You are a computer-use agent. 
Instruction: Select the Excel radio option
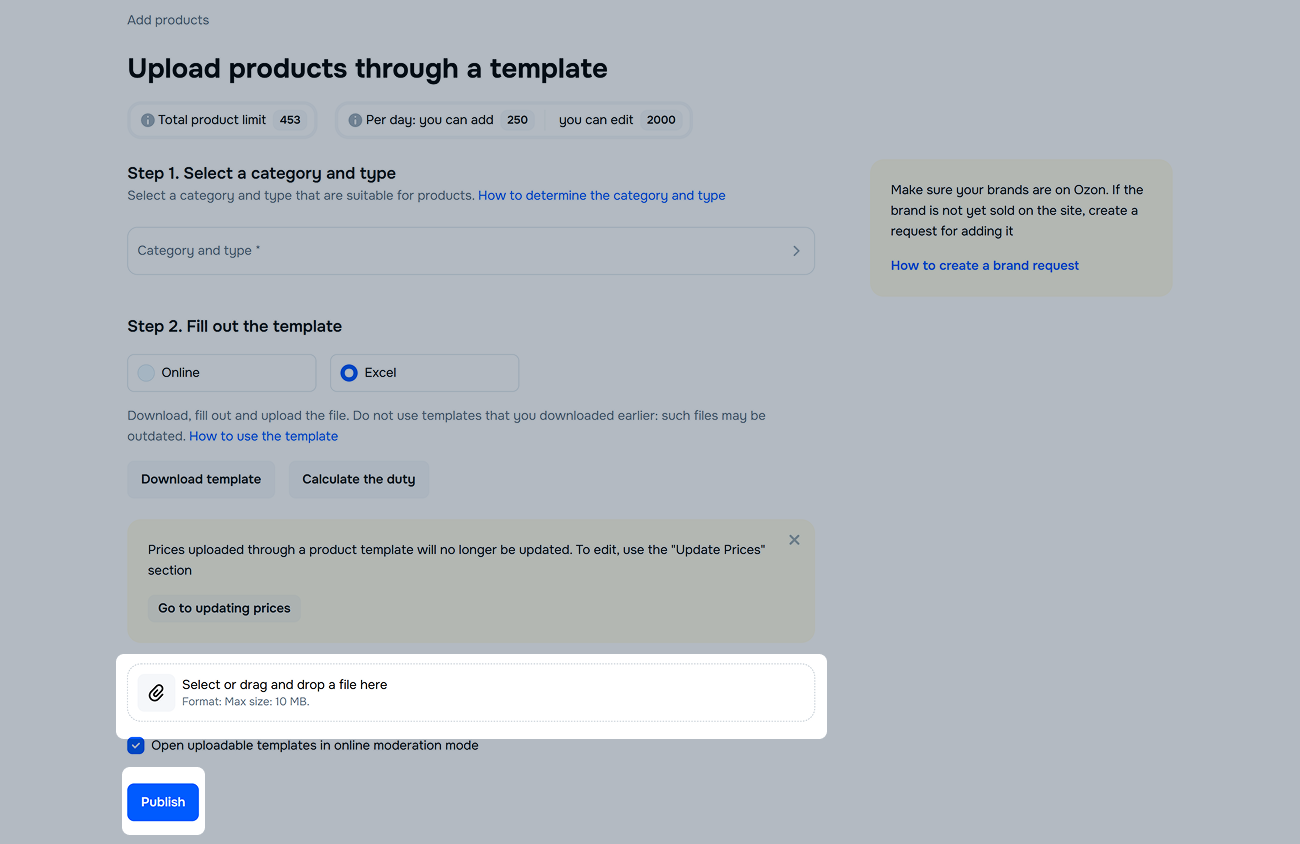(349, 373)
